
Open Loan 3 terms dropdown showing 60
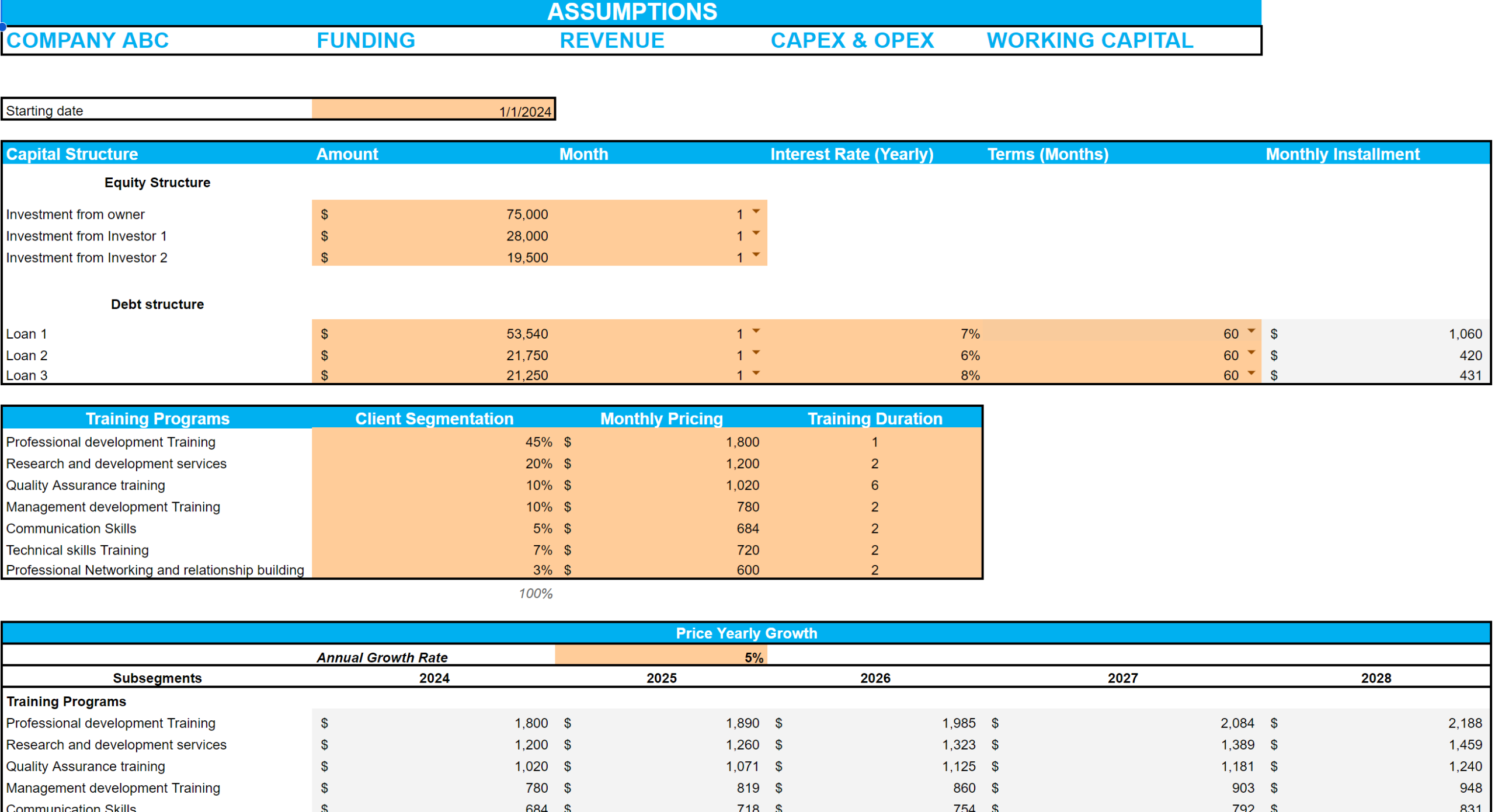(1251, 374)
